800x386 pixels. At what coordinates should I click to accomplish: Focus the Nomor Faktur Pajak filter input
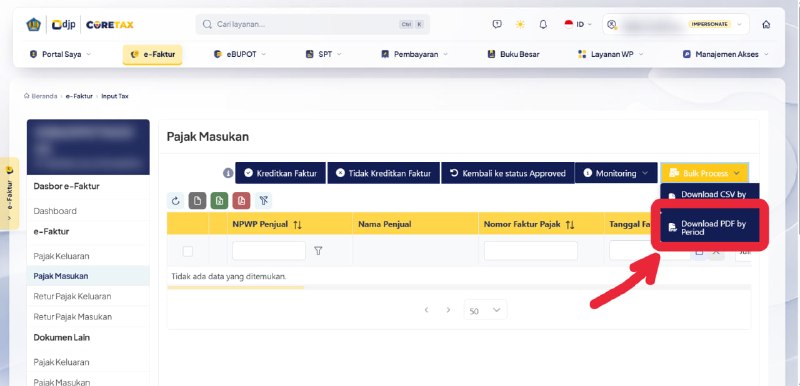click(x=531, y=251)
